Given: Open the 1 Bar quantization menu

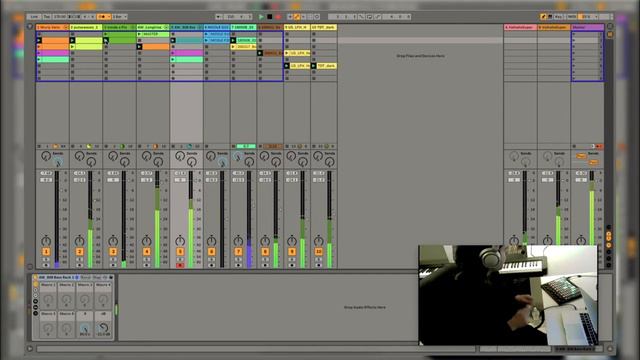Looking at the screenshot, I should [119, 17].
